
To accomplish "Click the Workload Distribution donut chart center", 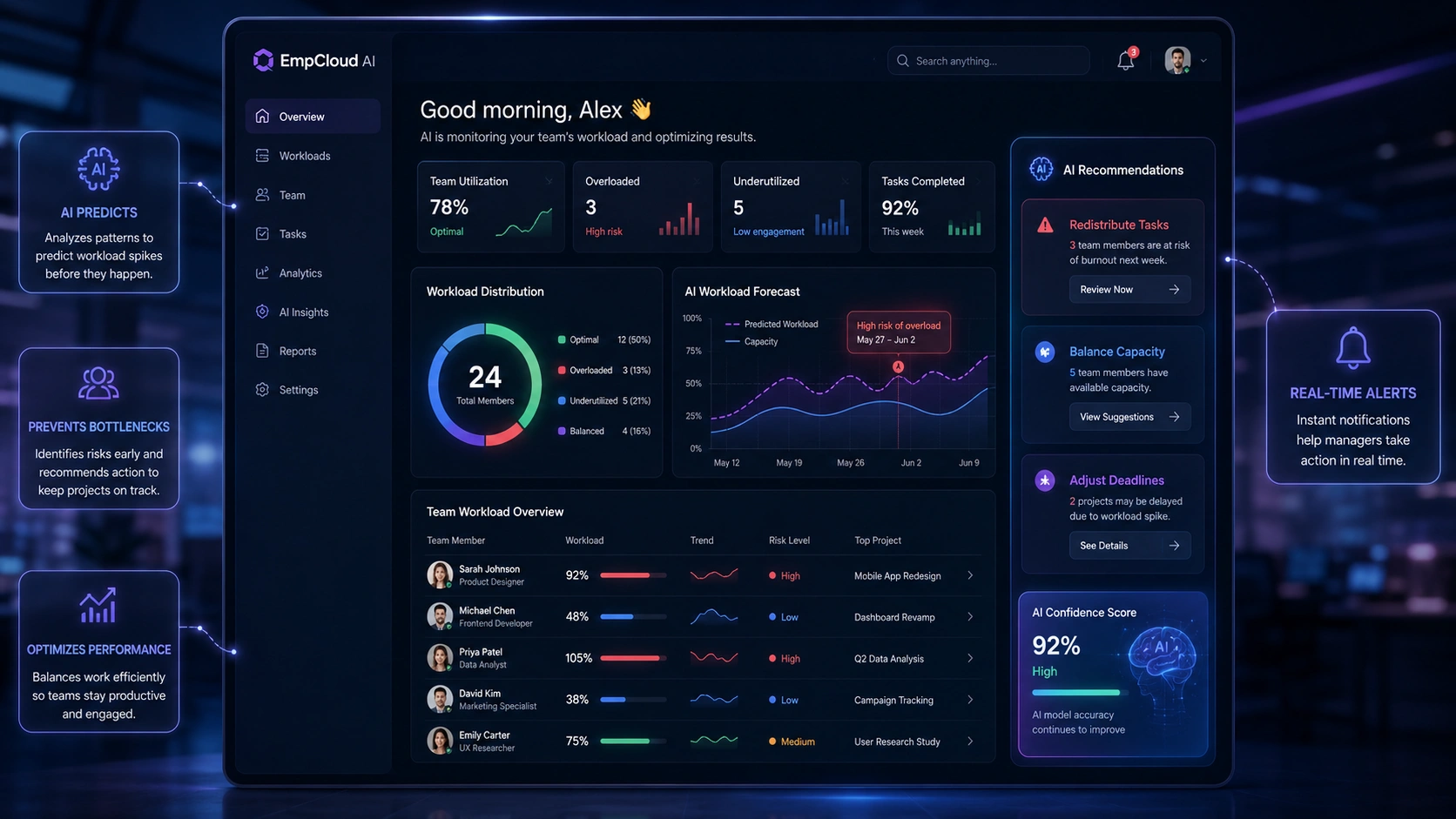I will [x=485, y=384].
